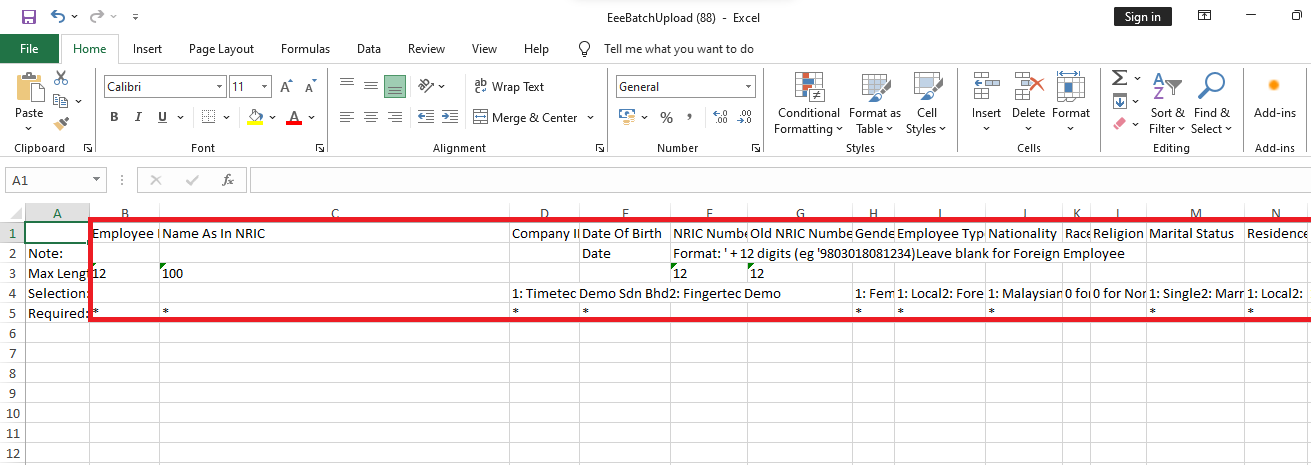Switch to the Formulas tab
Image resolution: width=1311 pixels, height=465 pixels.
pyautogui.click(x=305, y=48)
